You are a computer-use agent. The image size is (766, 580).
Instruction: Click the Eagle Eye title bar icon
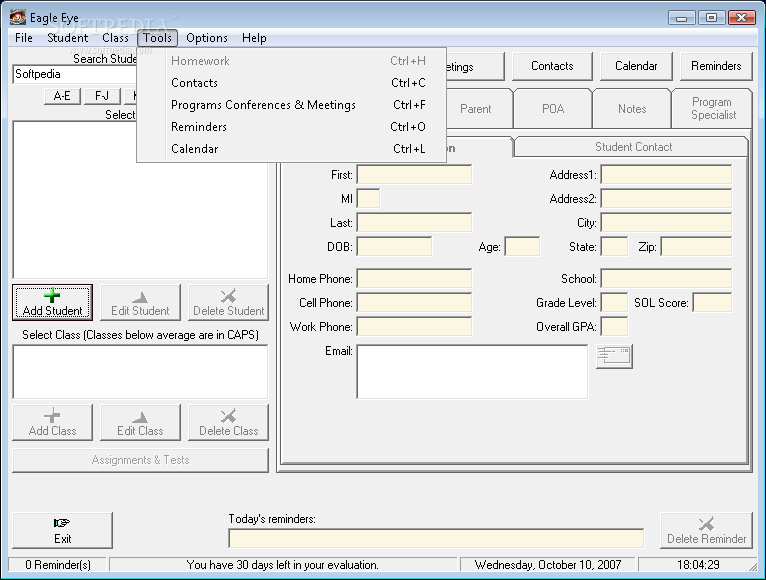coord(17,17)
